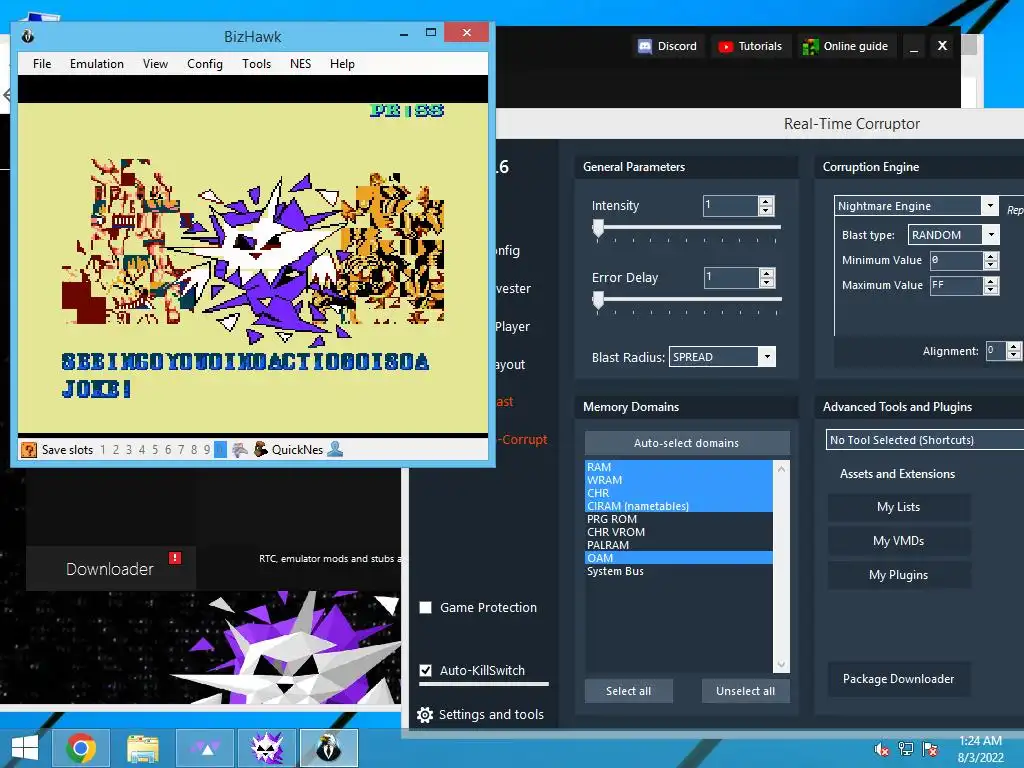Click the Maximum Value FF field
Image resolution: width=1024 pixels, height=768 pixels.
(x=956, y=285)
